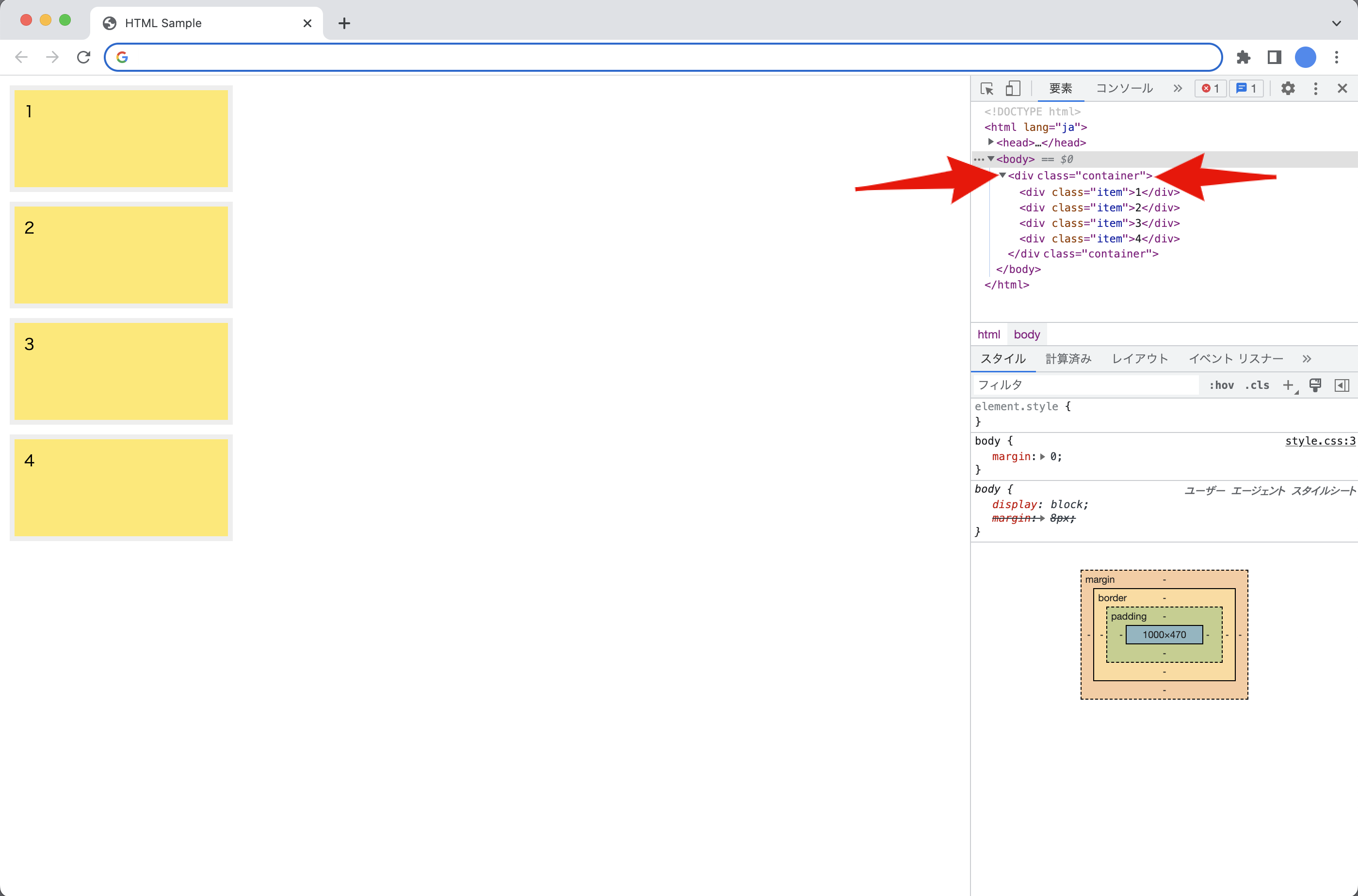
Task: Follow the style.css:3 source link
Action: 1320,441
